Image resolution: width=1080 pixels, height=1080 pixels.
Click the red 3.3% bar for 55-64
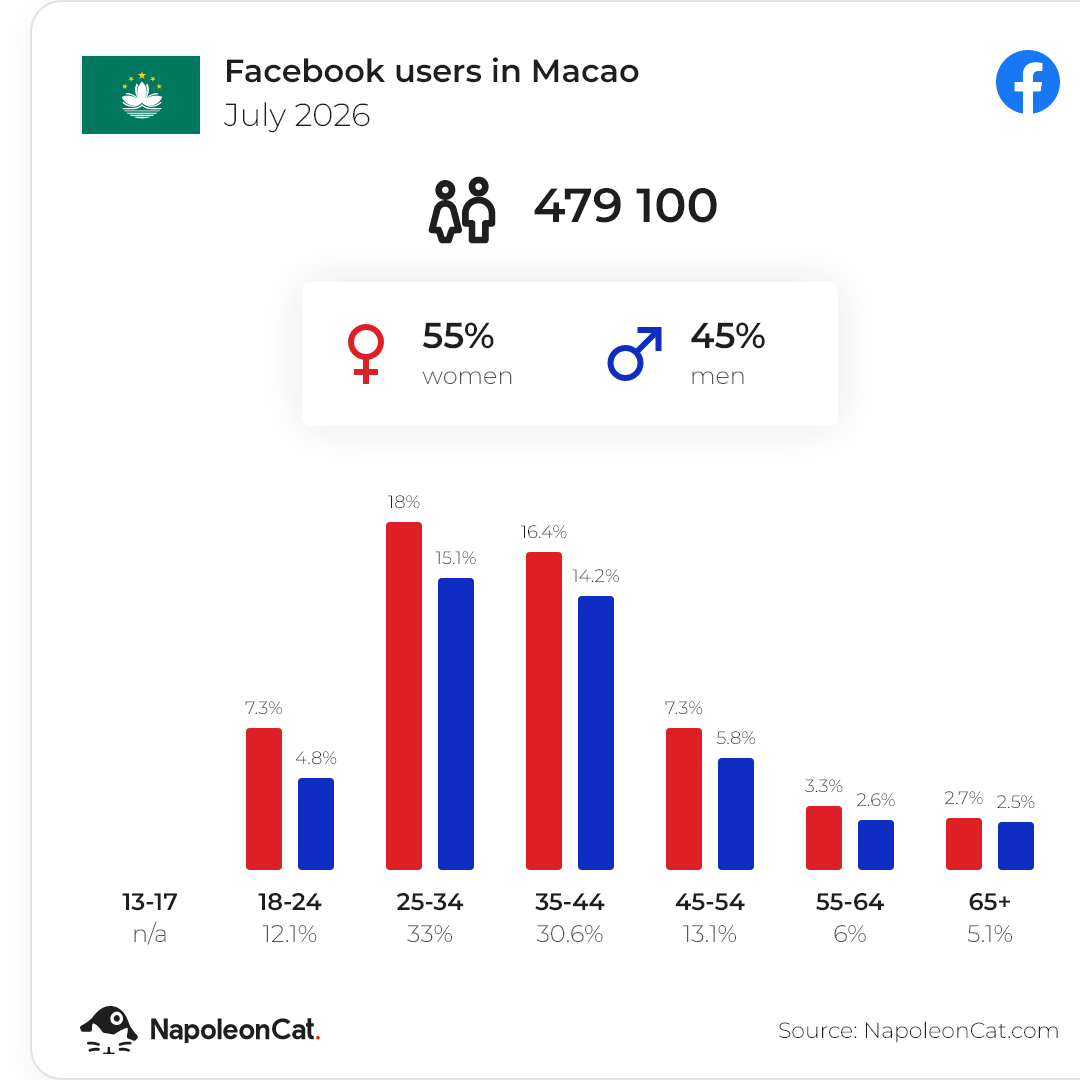pyautogui.click(x=824, y=838)
